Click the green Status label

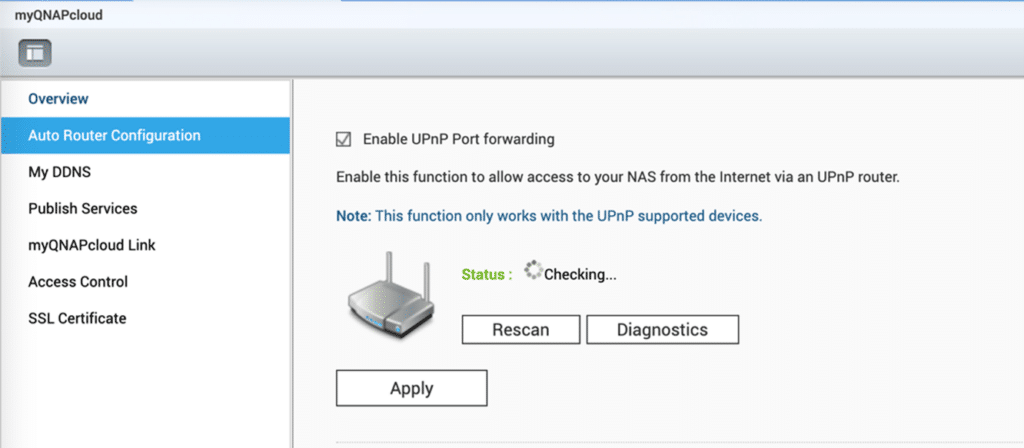[487, 274]
